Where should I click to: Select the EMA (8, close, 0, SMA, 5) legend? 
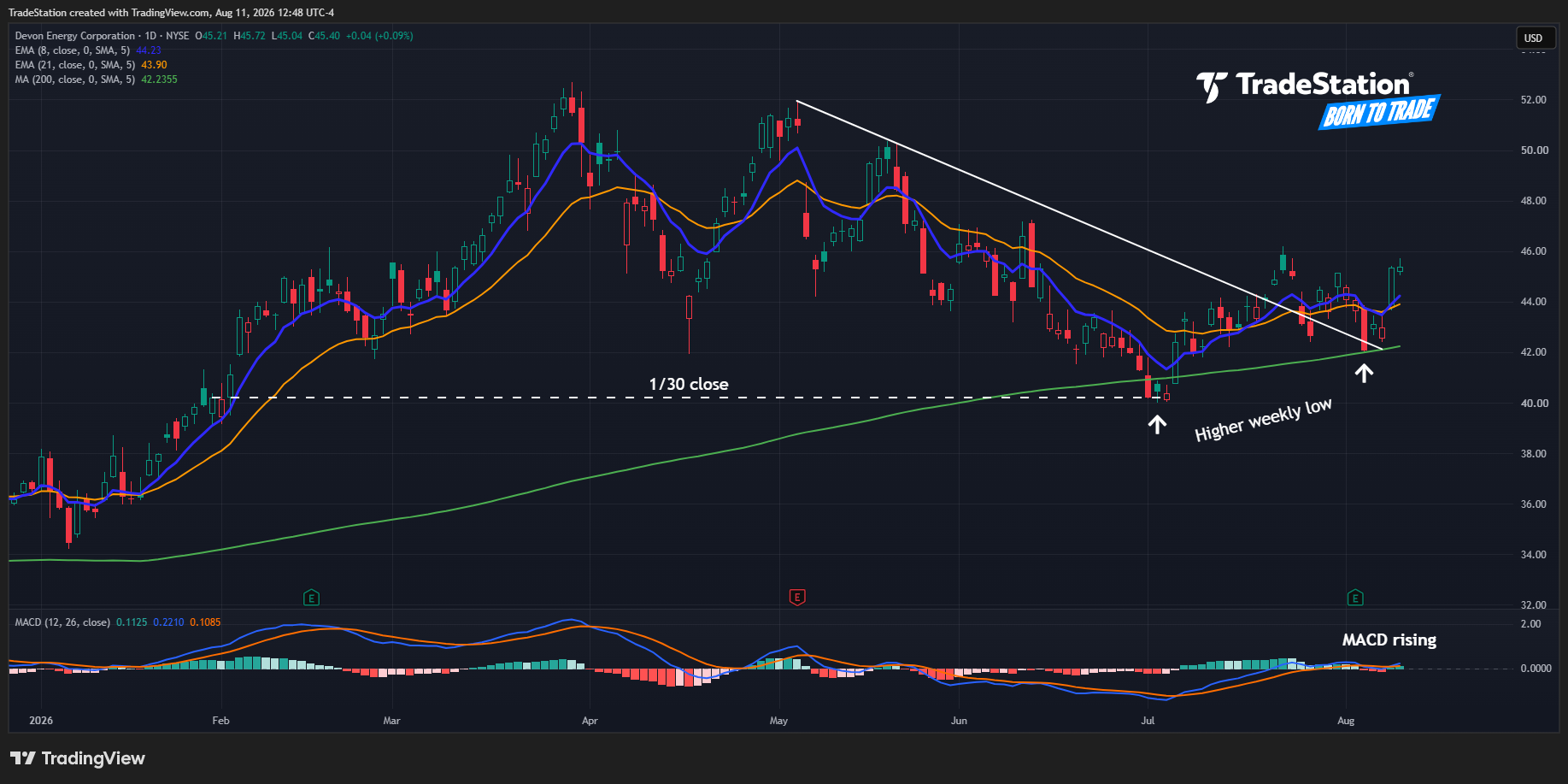coord(74,50)
